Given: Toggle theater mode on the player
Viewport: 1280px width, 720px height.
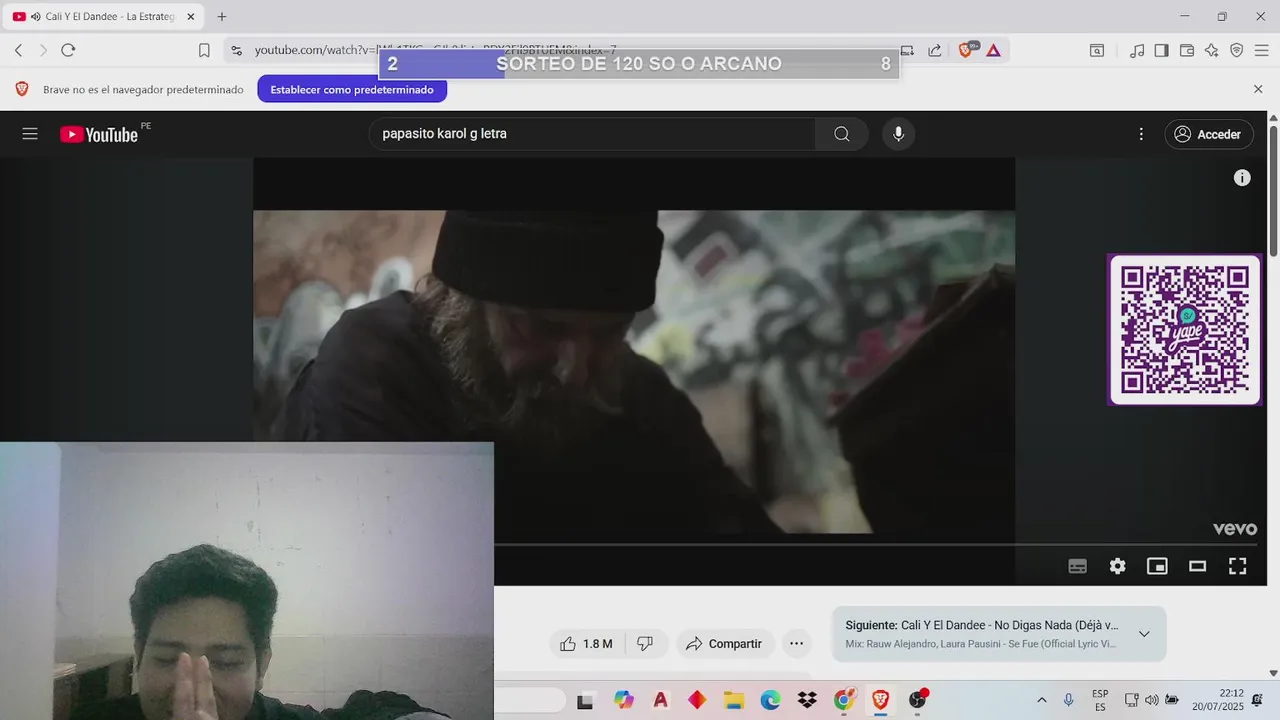Looking at the screenshot, I should pos(1197,566).
